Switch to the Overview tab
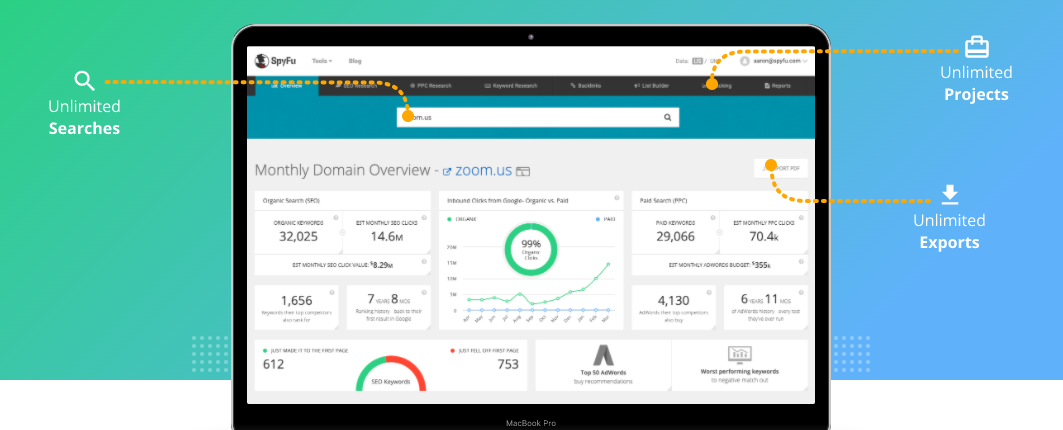The width and height of the screenshot is (1063, 430). pyautogui.click(x=287, y=86)
